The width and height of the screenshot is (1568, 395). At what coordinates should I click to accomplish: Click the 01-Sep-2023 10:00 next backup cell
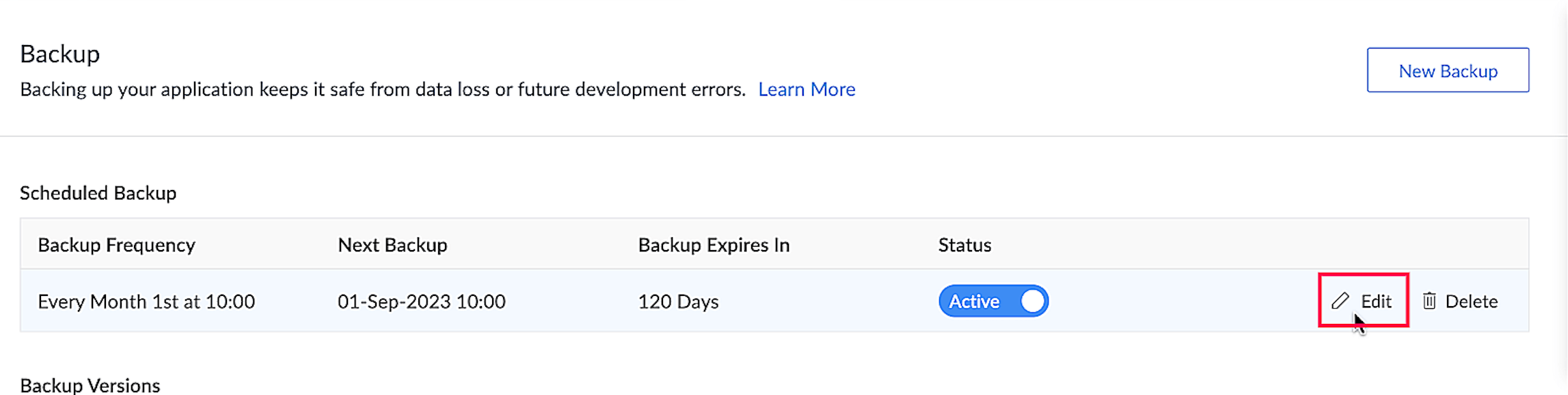coord(422,301)
